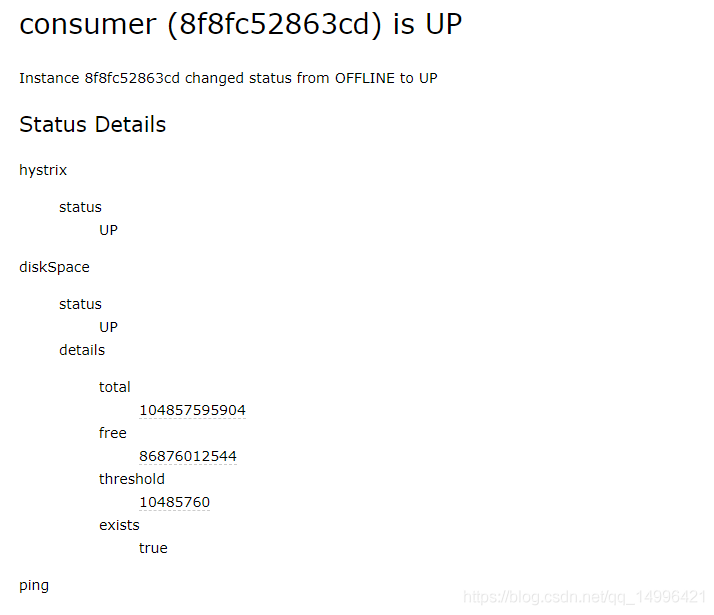Click the total label
This screenshot has width=714, height=615.
tap(115, 387)
